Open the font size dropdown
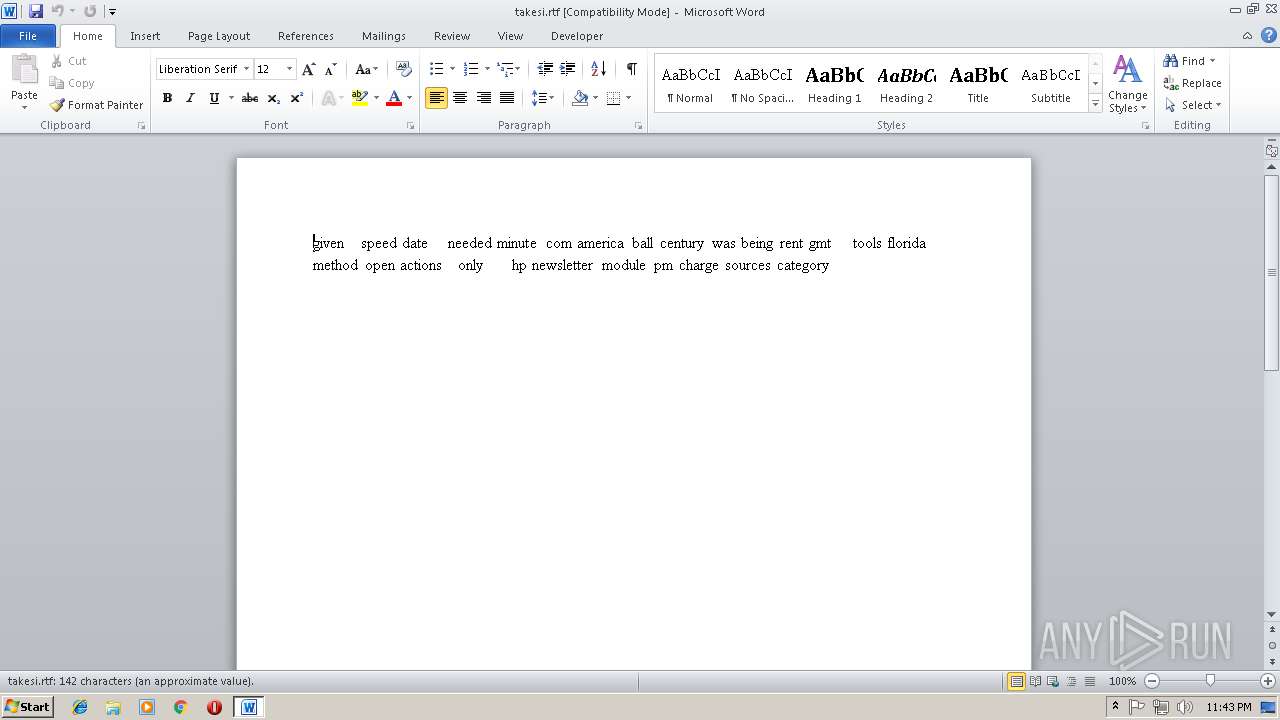 pos(290,69)
